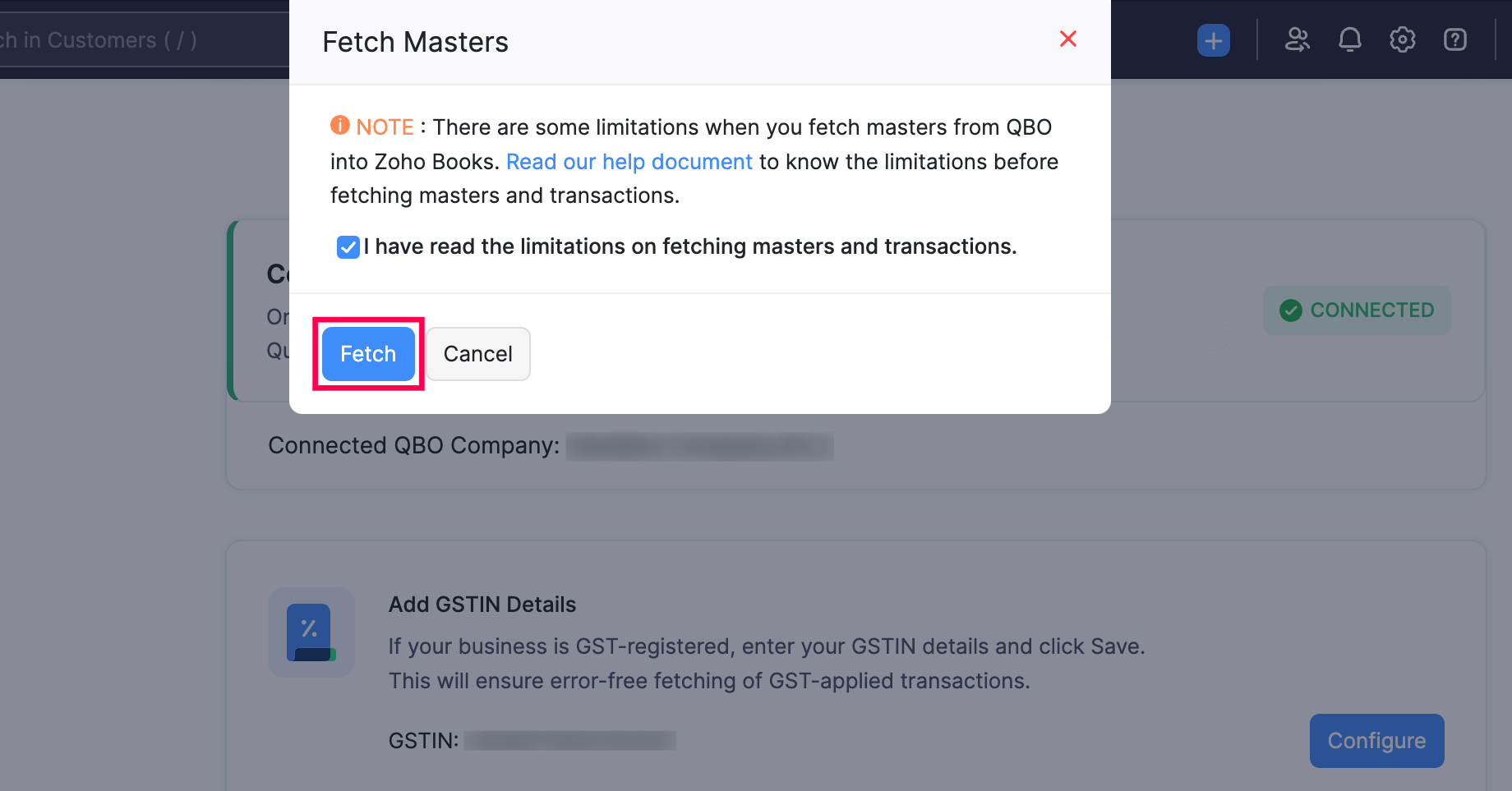Click the blue quick create plus icon
This screenshot has width=1512, height=791.
tap(1213, 40)
